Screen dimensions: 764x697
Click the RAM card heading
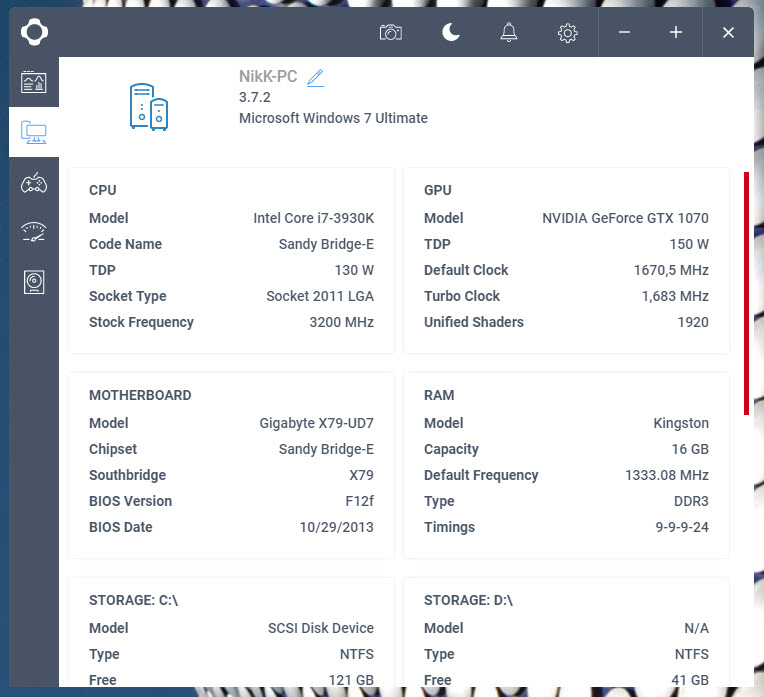pyautogui.click(x=439, y=395)
